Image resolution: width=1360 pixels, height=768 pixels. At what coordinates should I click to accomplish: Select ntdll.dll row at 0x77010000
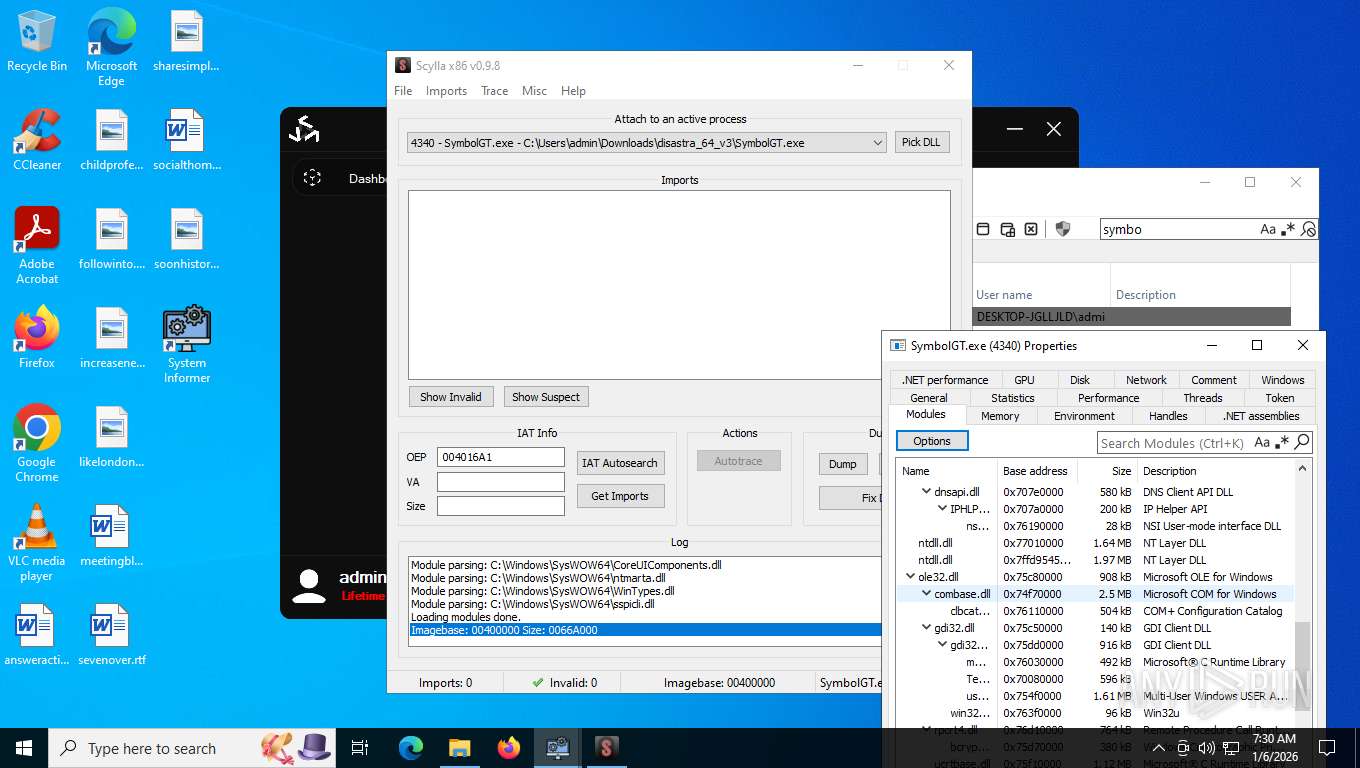click(1095, 543)
